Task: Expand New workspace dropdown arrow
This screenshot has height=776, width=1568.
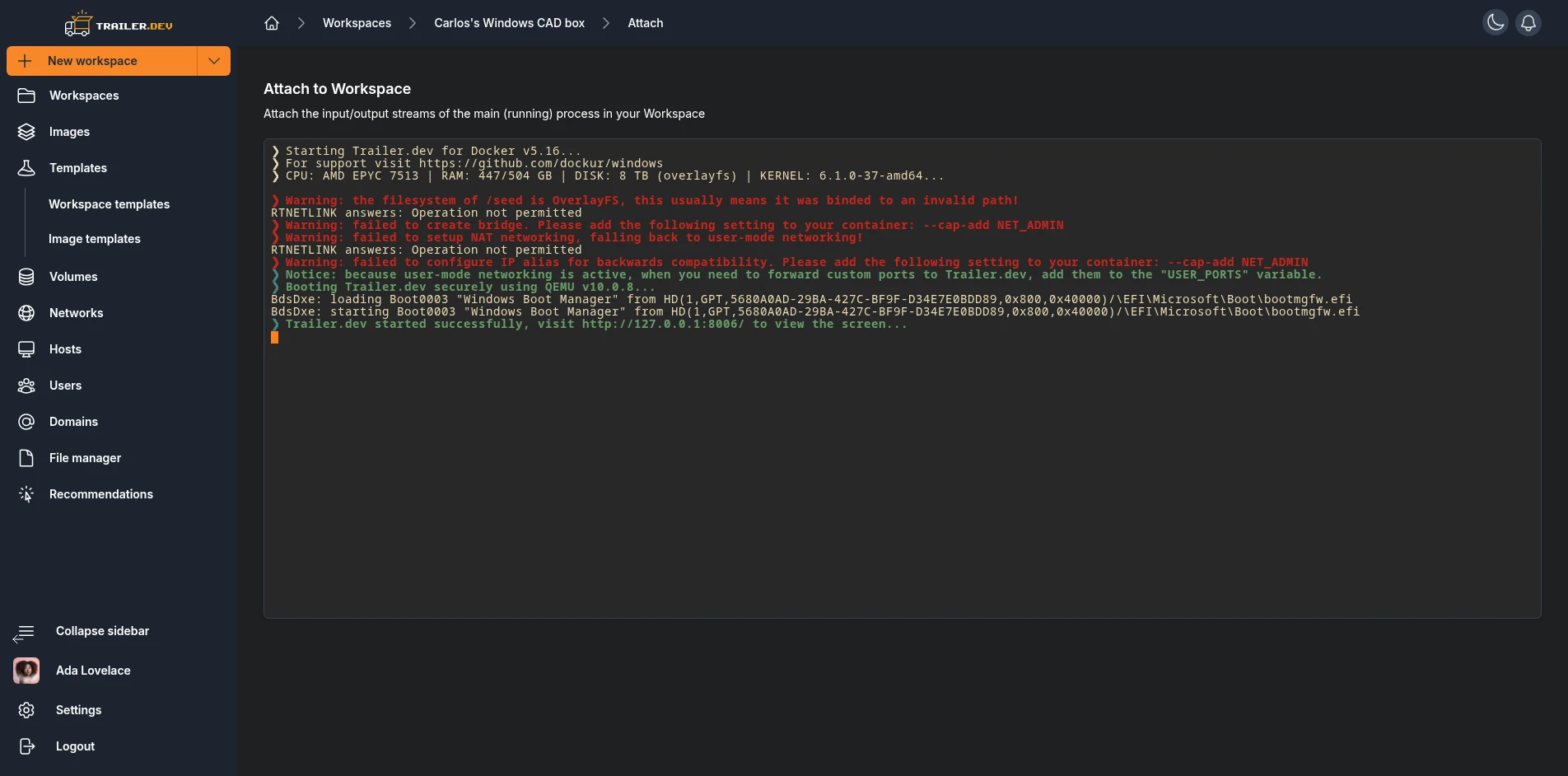Action: (214, 61)
